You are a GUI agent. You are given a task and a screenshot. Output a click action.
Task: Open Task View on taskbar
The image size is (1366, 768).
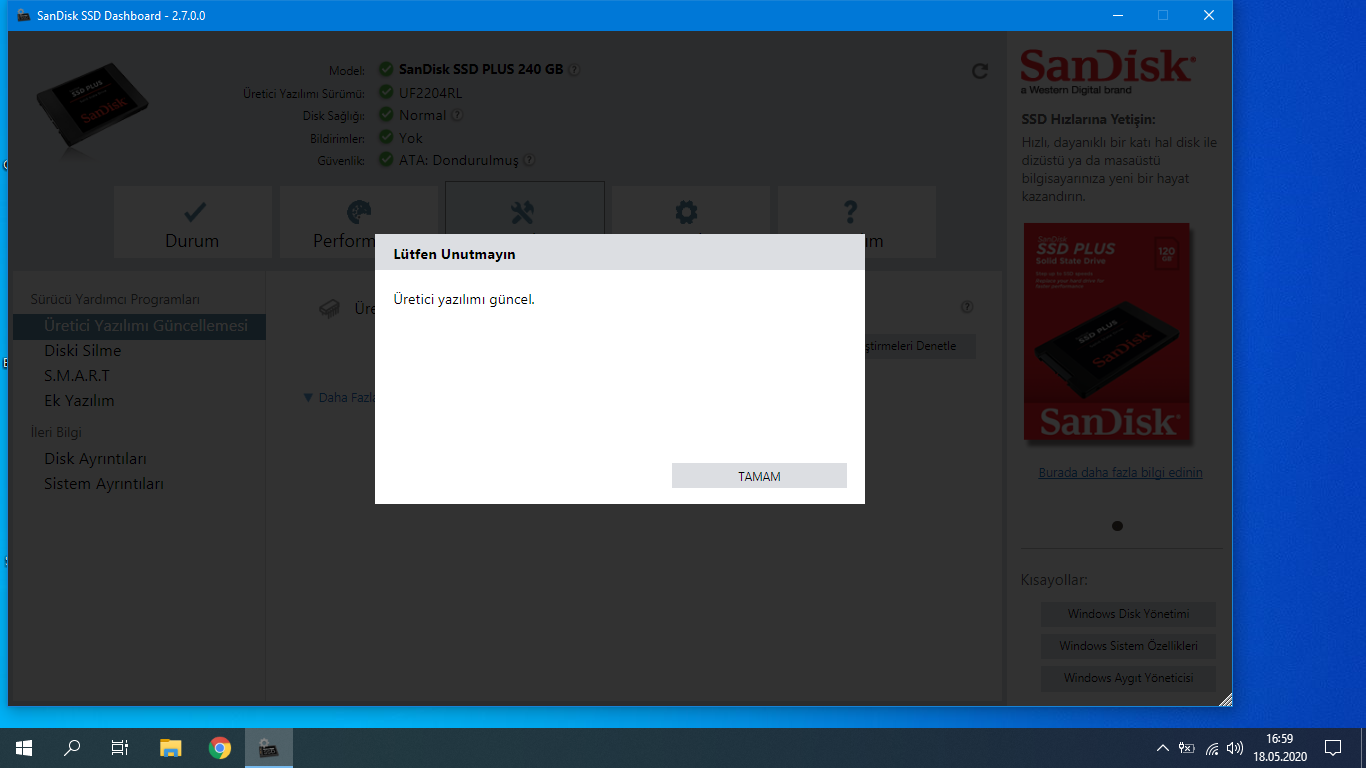pyautogui.click(x=120, y=748)
